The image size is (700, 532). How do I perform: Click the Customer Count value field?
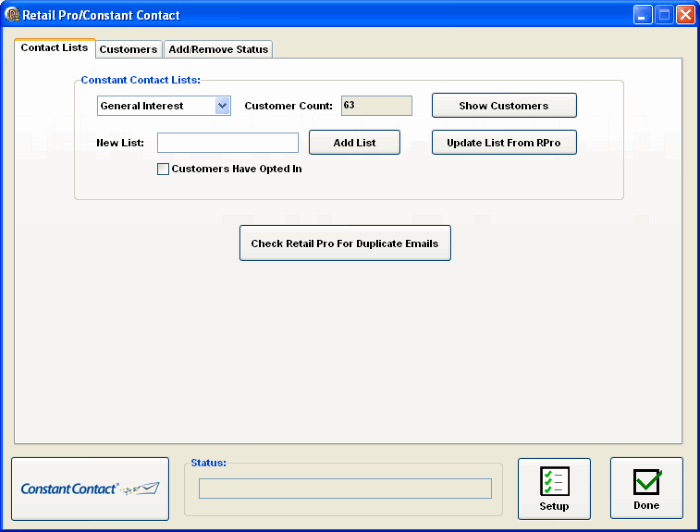[376, 106]
